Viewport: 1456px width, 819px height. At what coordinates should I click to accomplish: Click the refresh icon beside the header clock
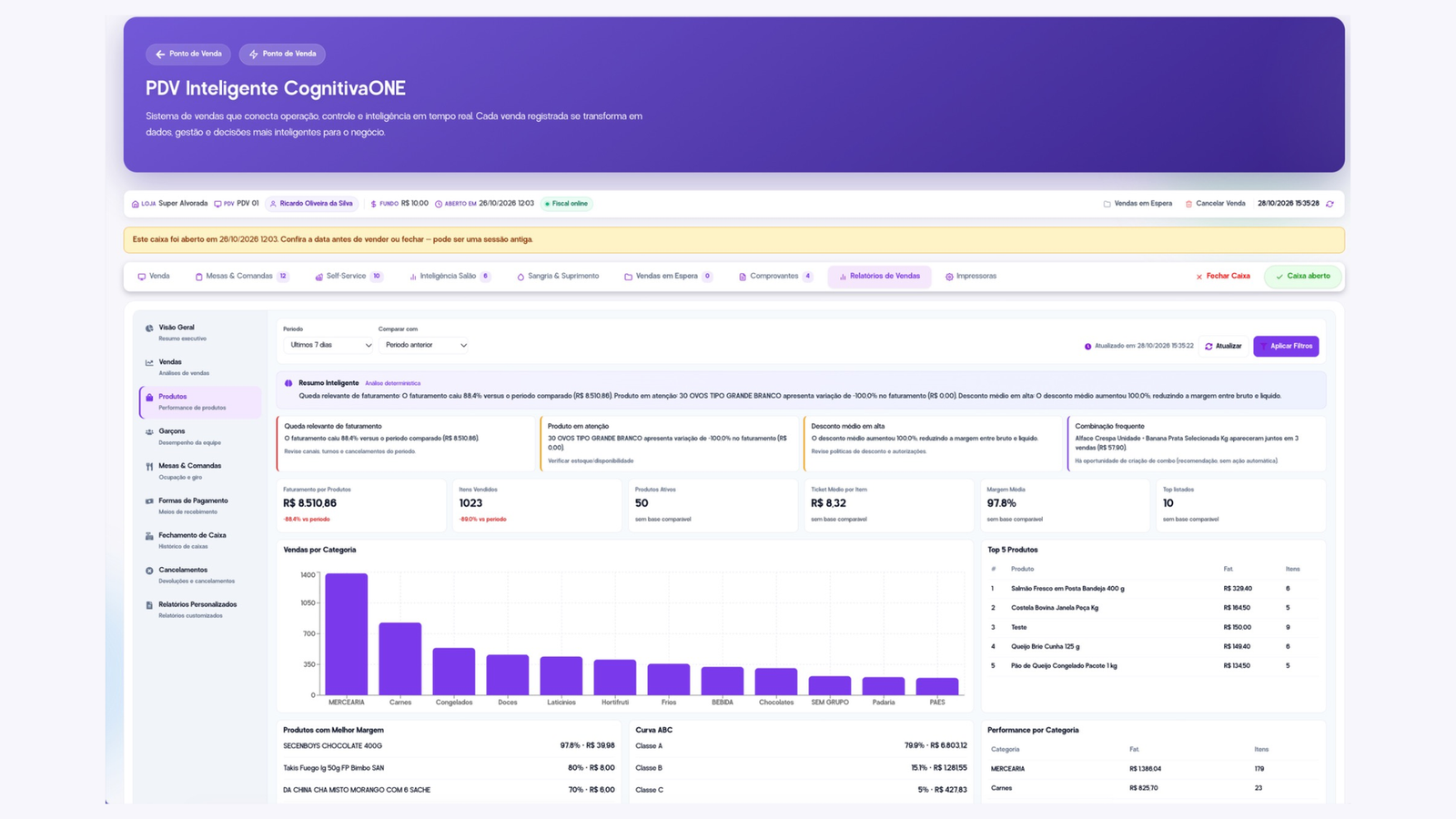click(1330, 204)
